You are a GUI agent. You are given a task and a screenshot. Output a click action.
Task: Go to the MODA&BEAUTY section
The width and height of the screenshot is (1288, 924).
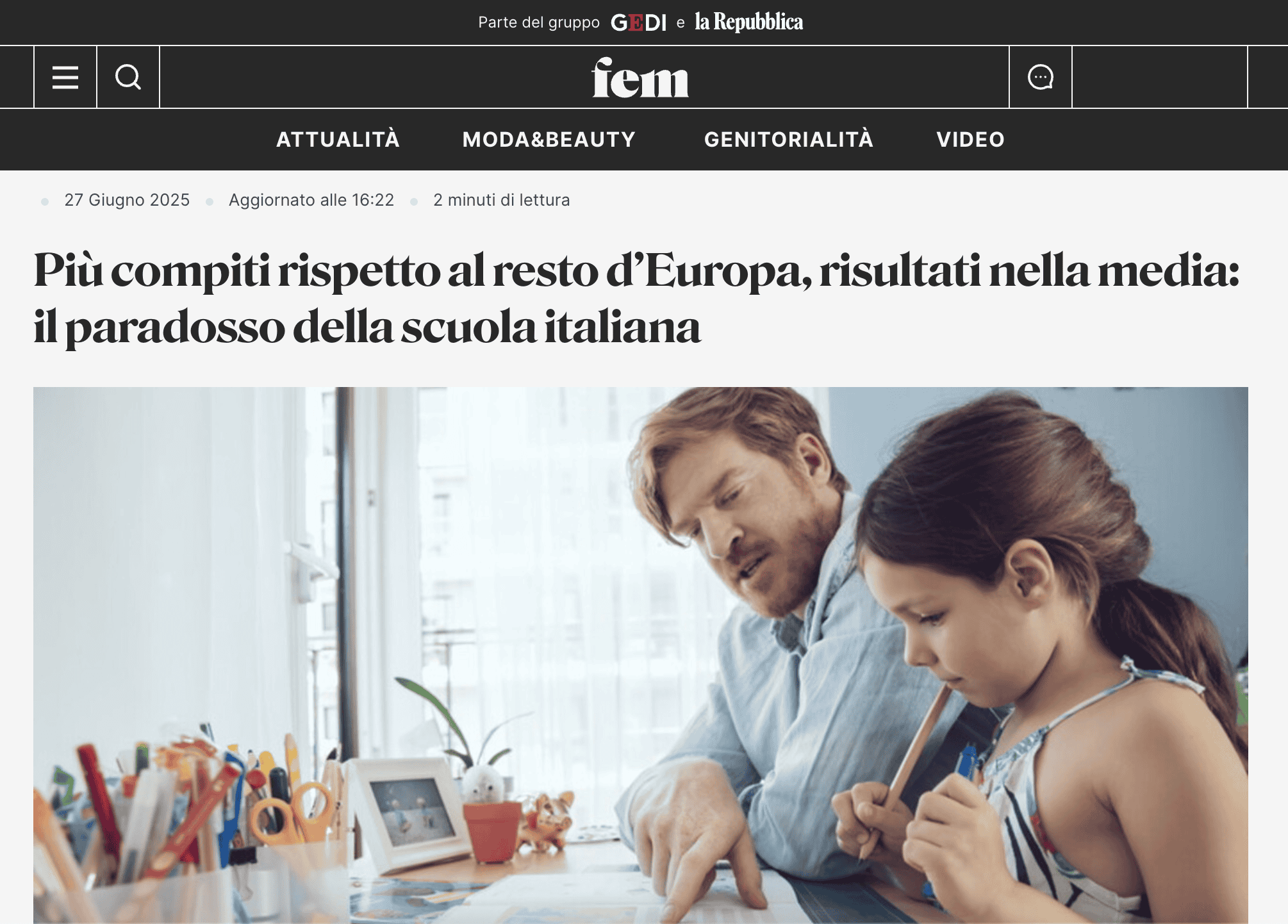tap(549, 139)
